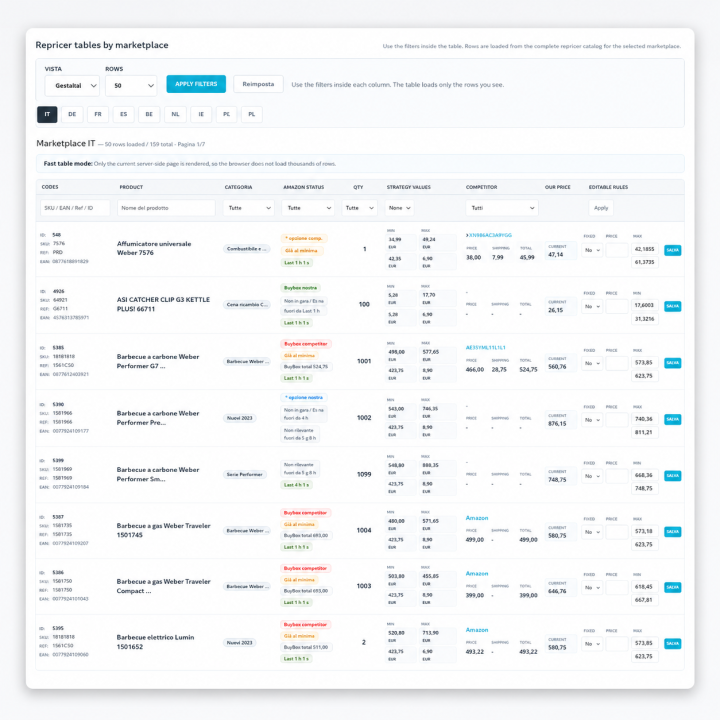720x720 pixels.
Task: Switch to the FR marketplace tab
Action: [x=98, y=114]
